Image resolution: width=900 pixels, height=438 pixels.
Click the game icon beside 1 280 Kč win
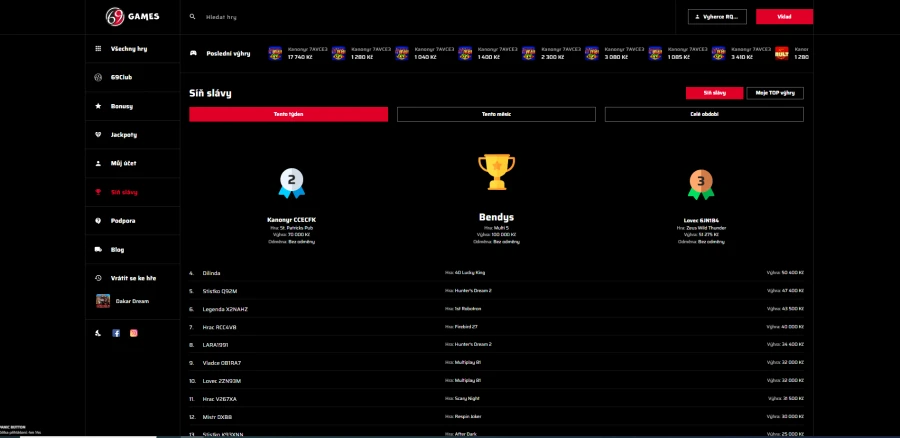[339, 53]
